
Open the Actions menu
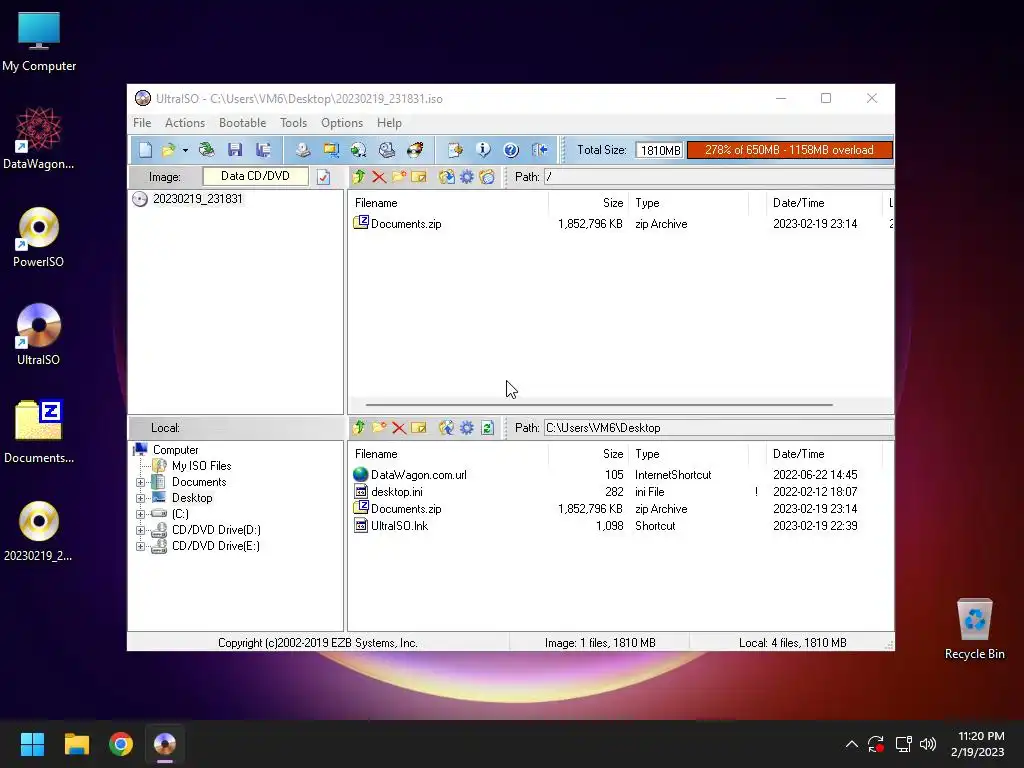[x=185, y=123]
